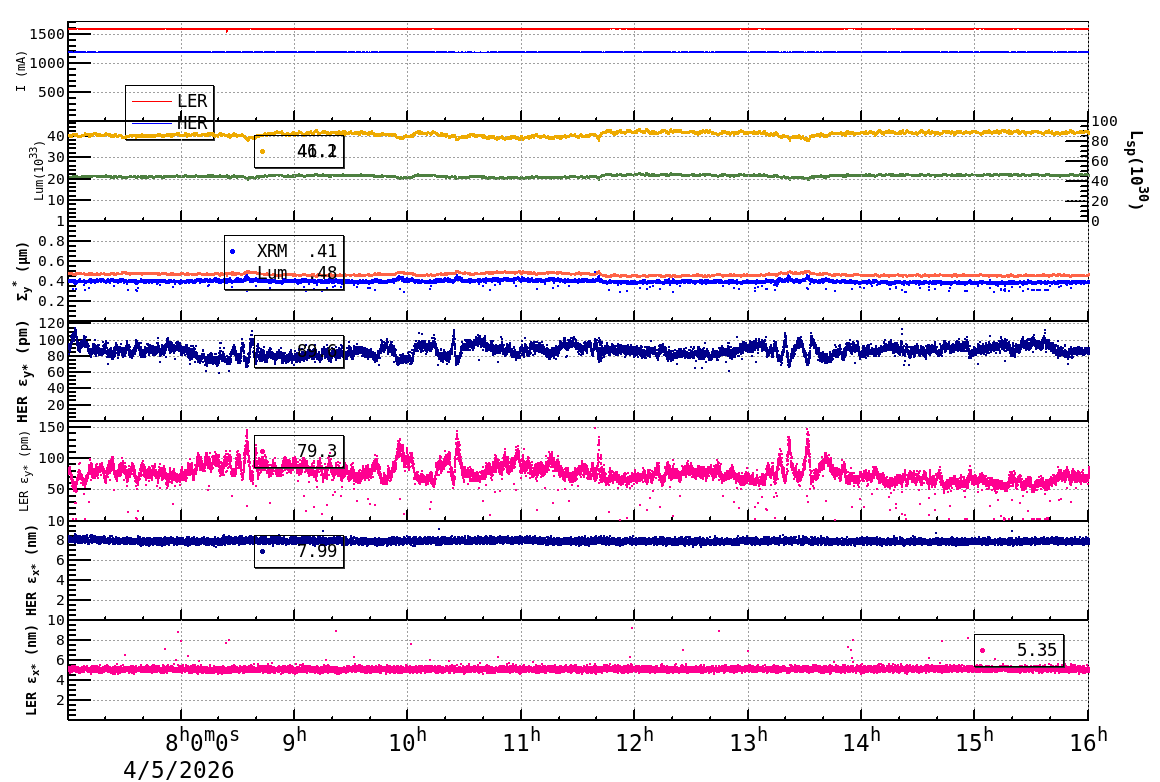Click the 79.3 value in LER εy* panel
The image size is (1160, 782).
pyautogui.click(x=317, y=451)
